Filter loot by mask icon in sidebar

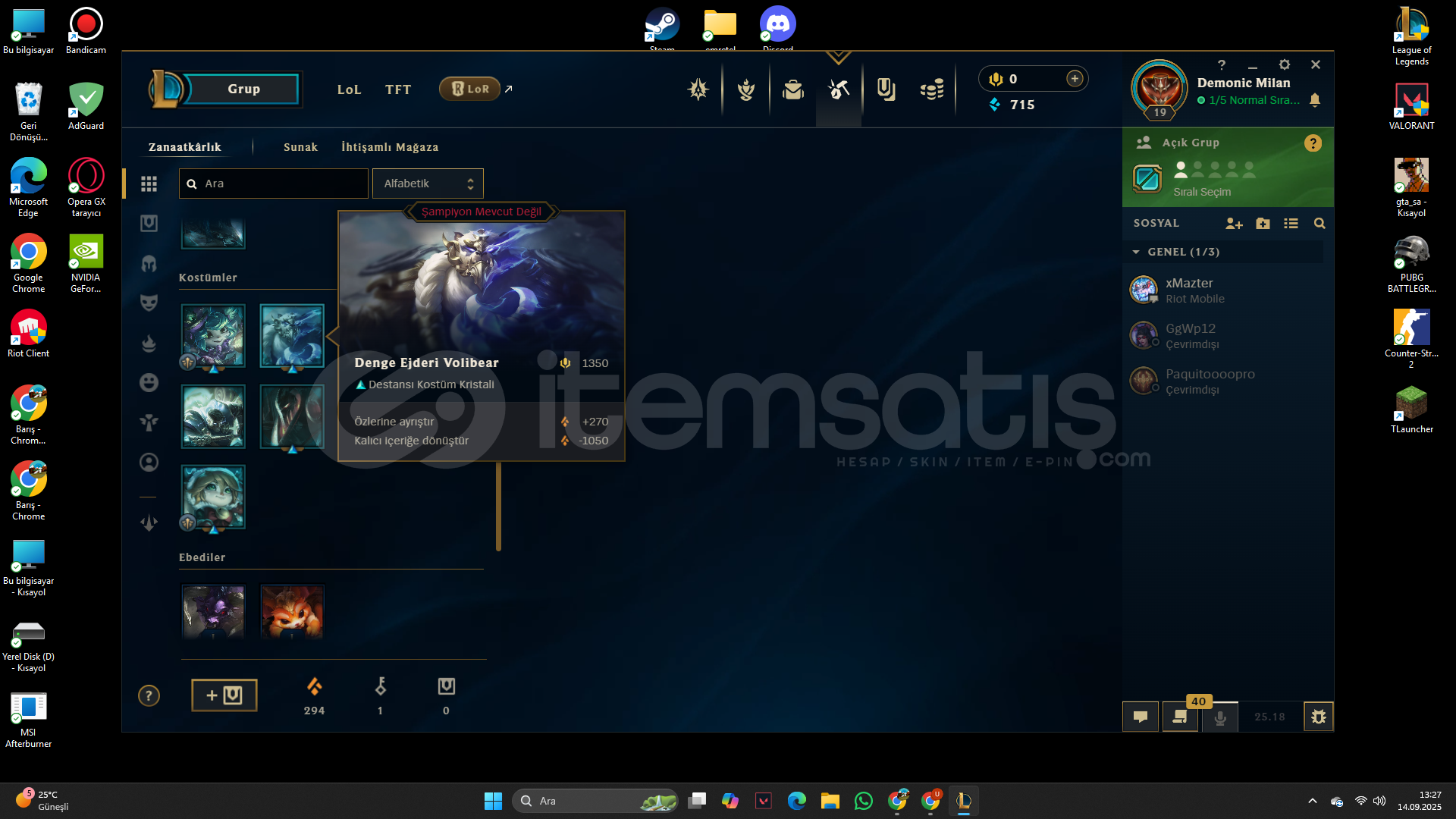pyautogui.click(x=149, y=303)
